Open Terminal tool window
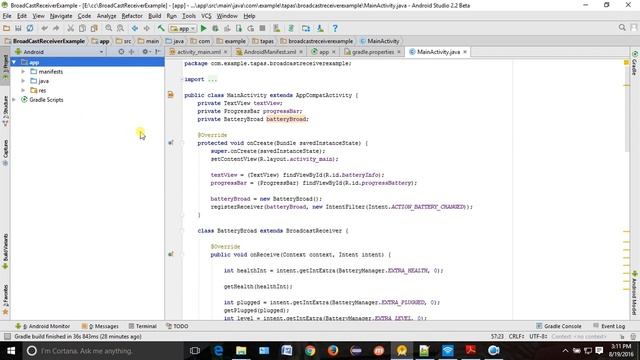This screenshot has height=360, width=640. coord(142,326)
